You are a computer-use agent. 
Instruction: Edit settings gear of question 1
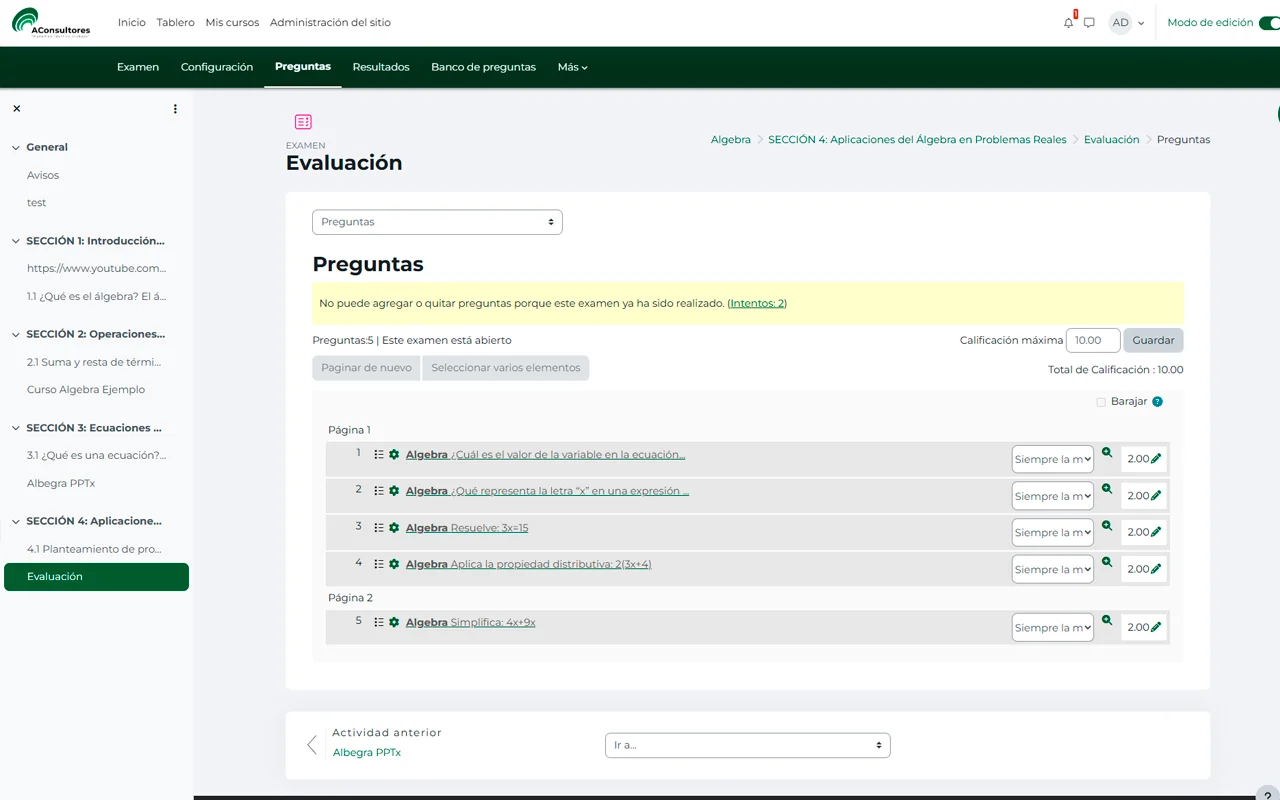click(394, 454)
